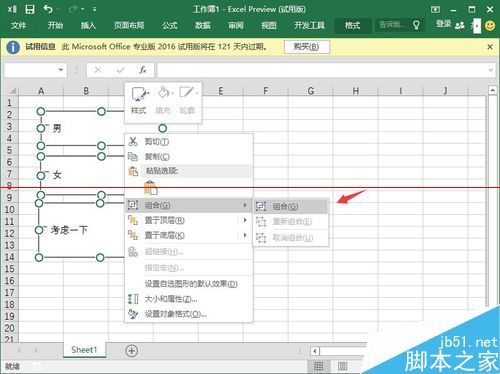Select the Sheet1 tab
500x374 pixels.
[84, 350]
